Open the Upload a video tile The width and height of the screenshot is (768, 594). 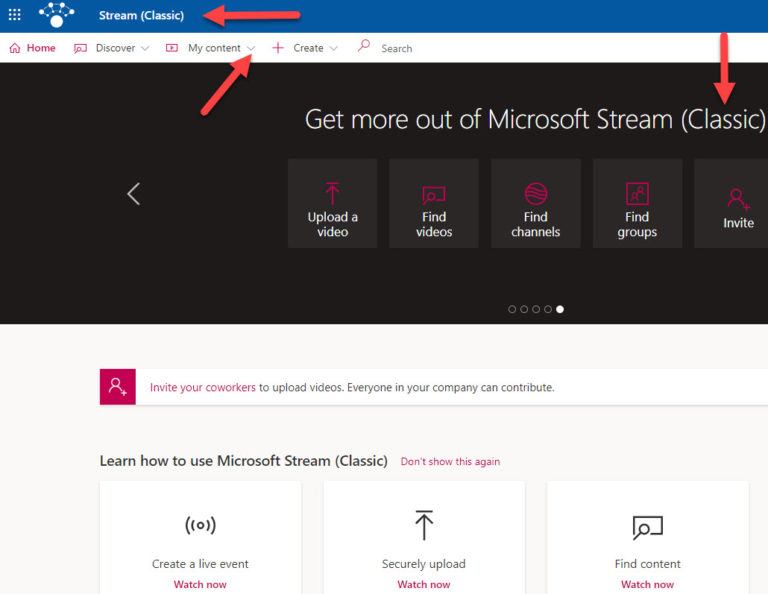click(333, 203)
